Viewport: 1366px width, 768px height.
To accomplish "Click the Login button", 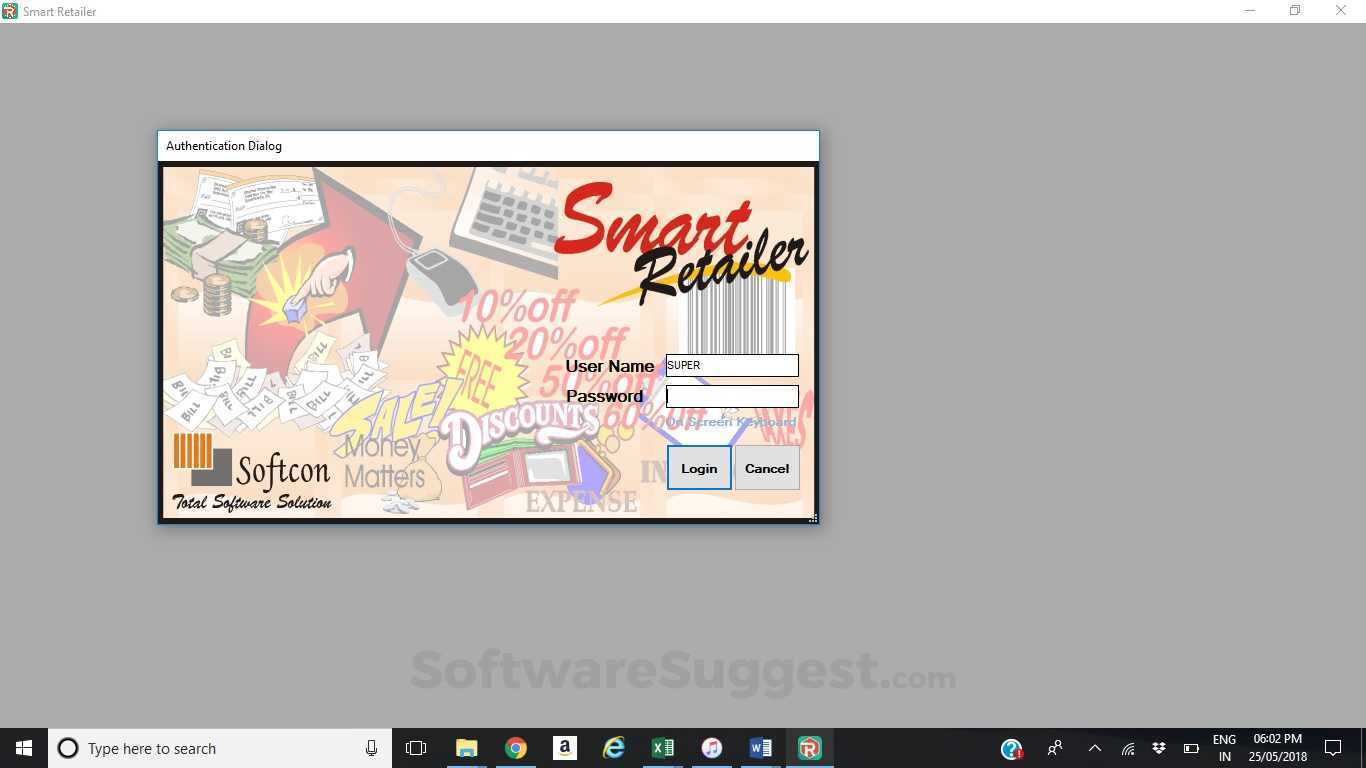I will tap(698, 468).
